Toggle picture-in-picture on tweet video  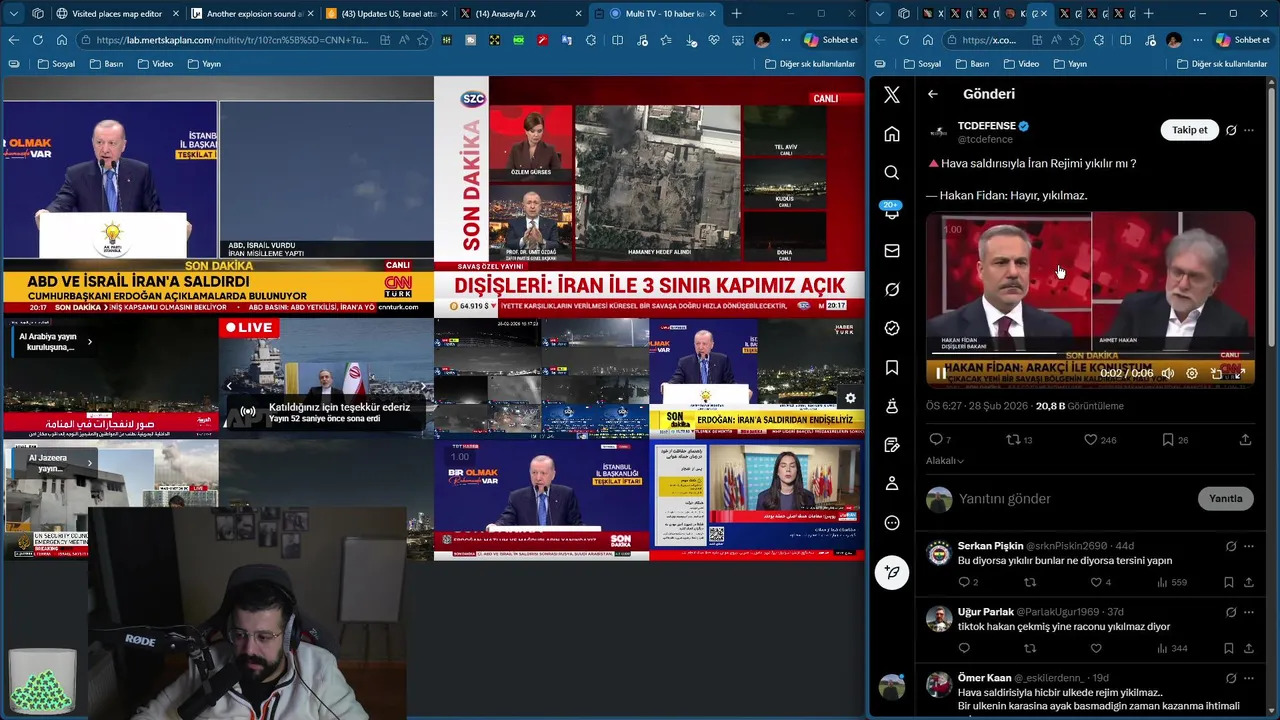coord(1216,373)
